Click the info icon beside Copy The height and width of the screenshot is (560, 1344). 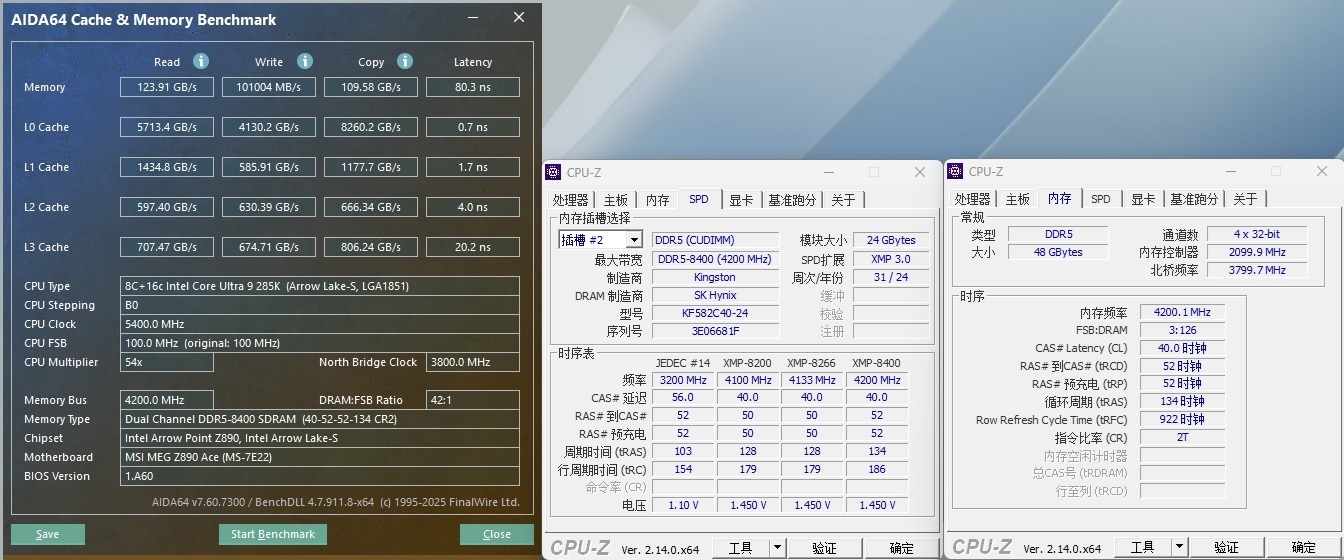(405, 61)
